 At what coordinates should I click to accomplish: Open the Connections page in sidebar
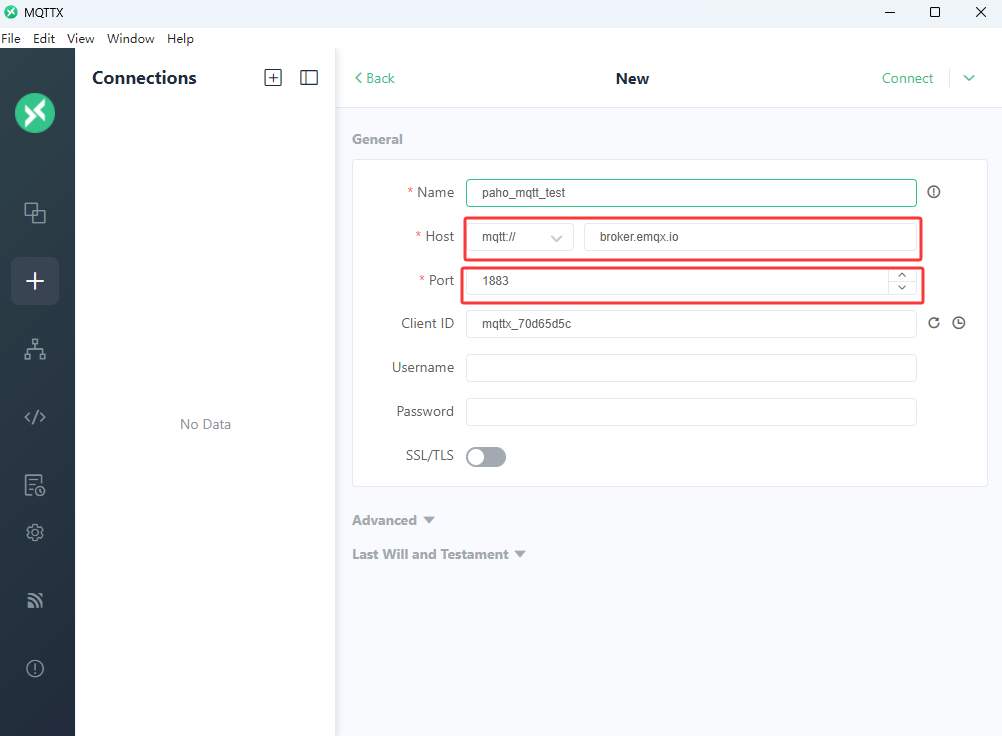click(35, 213)
